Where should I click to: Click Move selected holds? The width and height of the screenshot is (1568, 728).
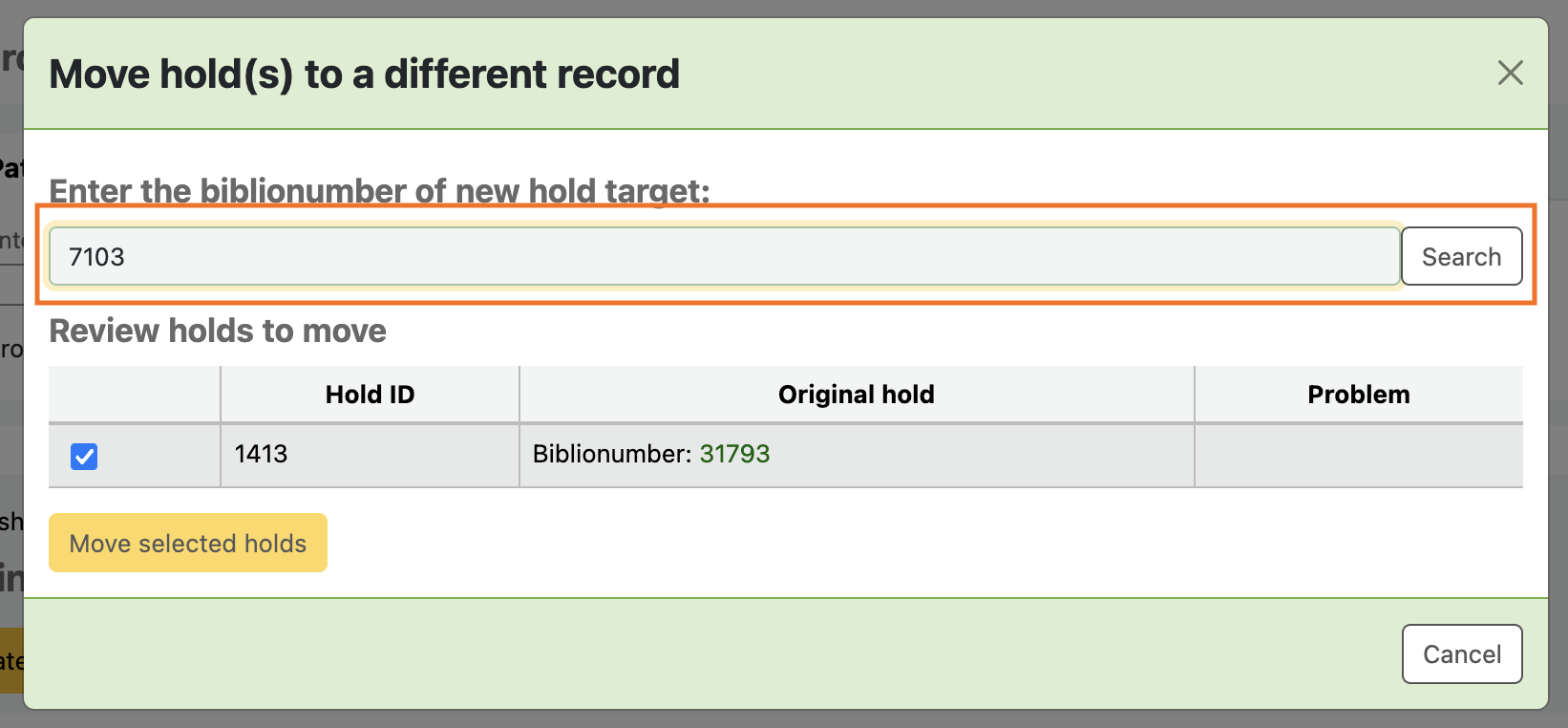pyautogui.click(x=188, y=544)
